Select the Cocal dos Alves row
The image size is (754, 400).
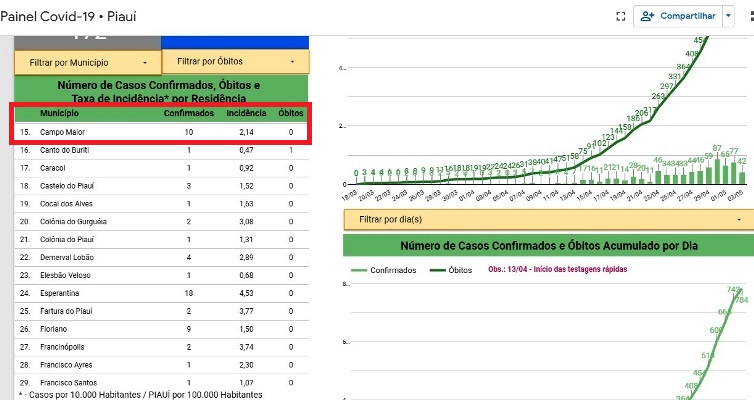[x=162, y=203]
